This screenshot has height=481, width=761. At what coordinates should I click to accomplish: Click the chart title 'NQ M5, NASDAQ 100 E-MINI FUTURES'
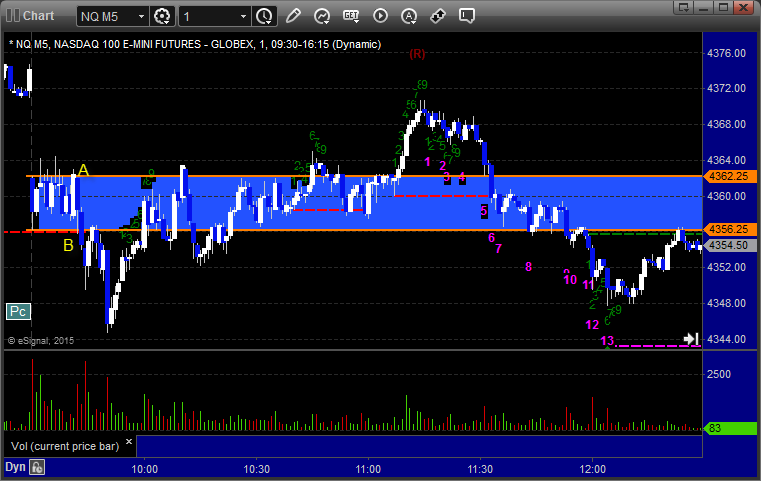108,44
